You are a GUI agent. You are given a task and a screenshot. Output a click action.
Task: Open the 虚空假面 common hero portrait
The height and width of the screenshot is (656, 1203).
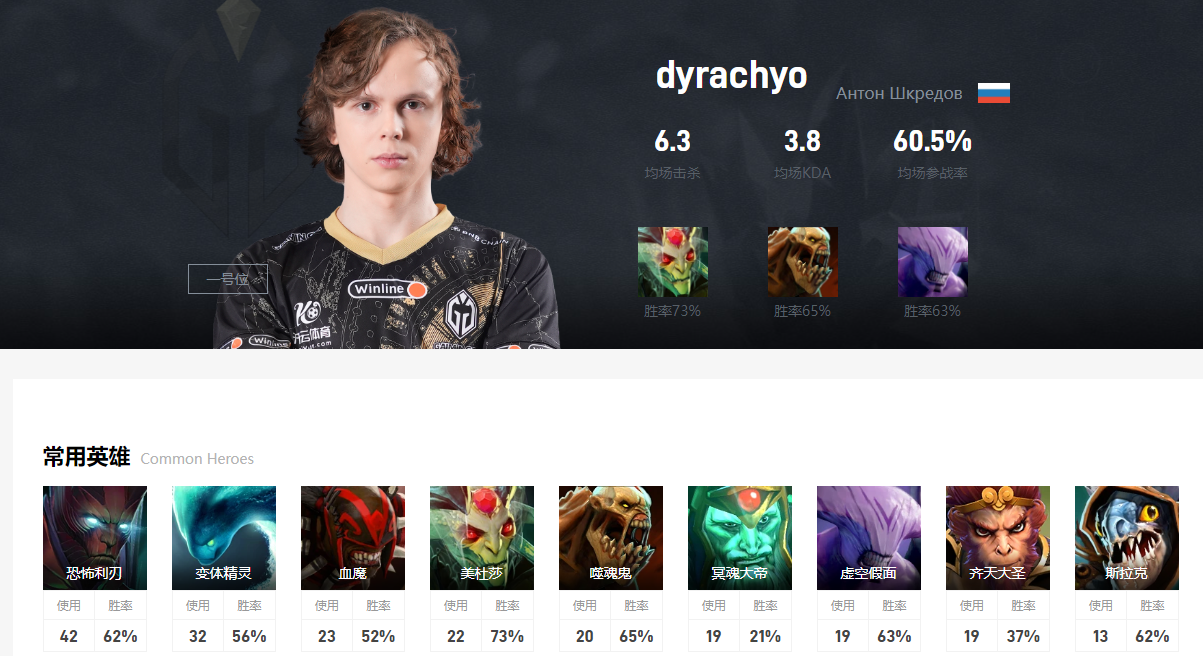click(x=869, y=538)
